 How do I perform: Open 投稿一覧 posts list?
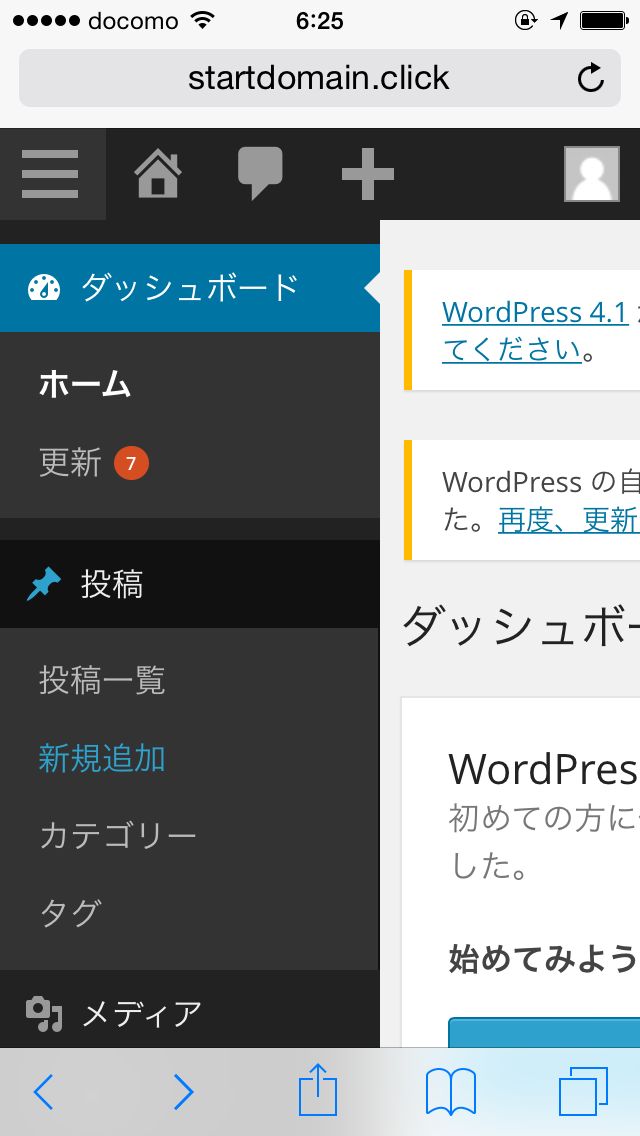(102, 681)
